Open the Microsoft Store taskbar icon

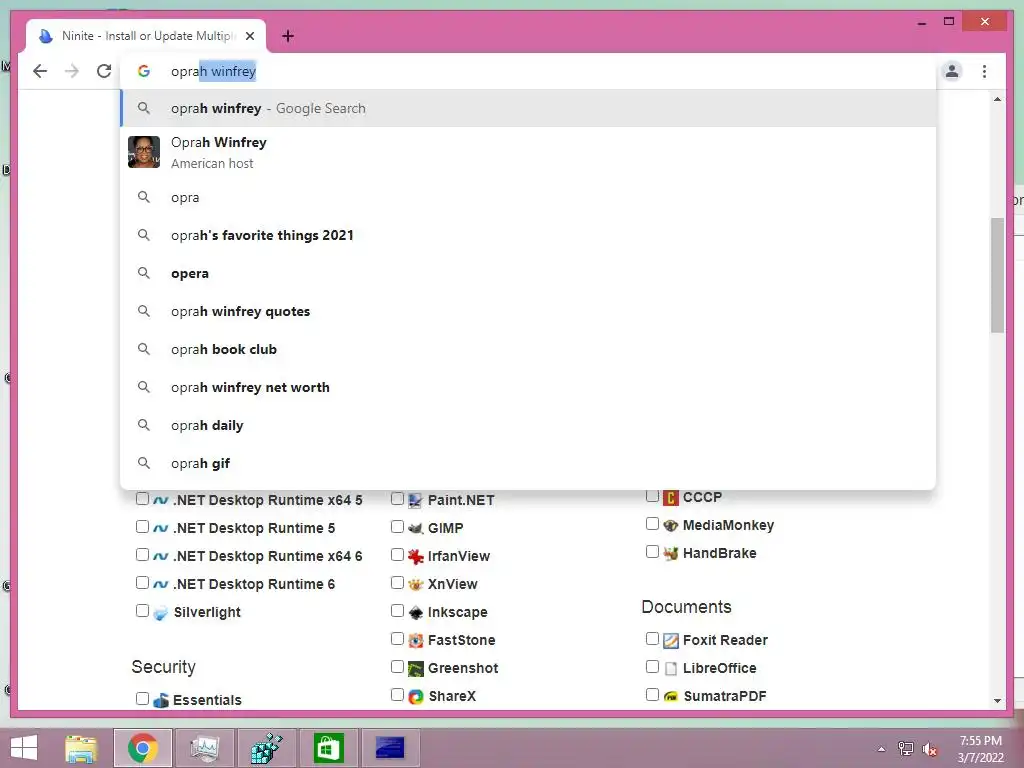coord(328,748)
